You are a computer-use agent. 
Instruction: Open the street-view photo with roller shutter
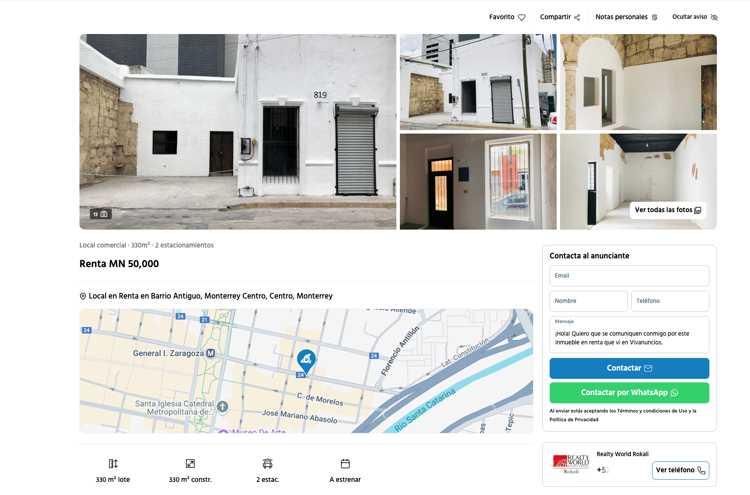coord(478,82)
